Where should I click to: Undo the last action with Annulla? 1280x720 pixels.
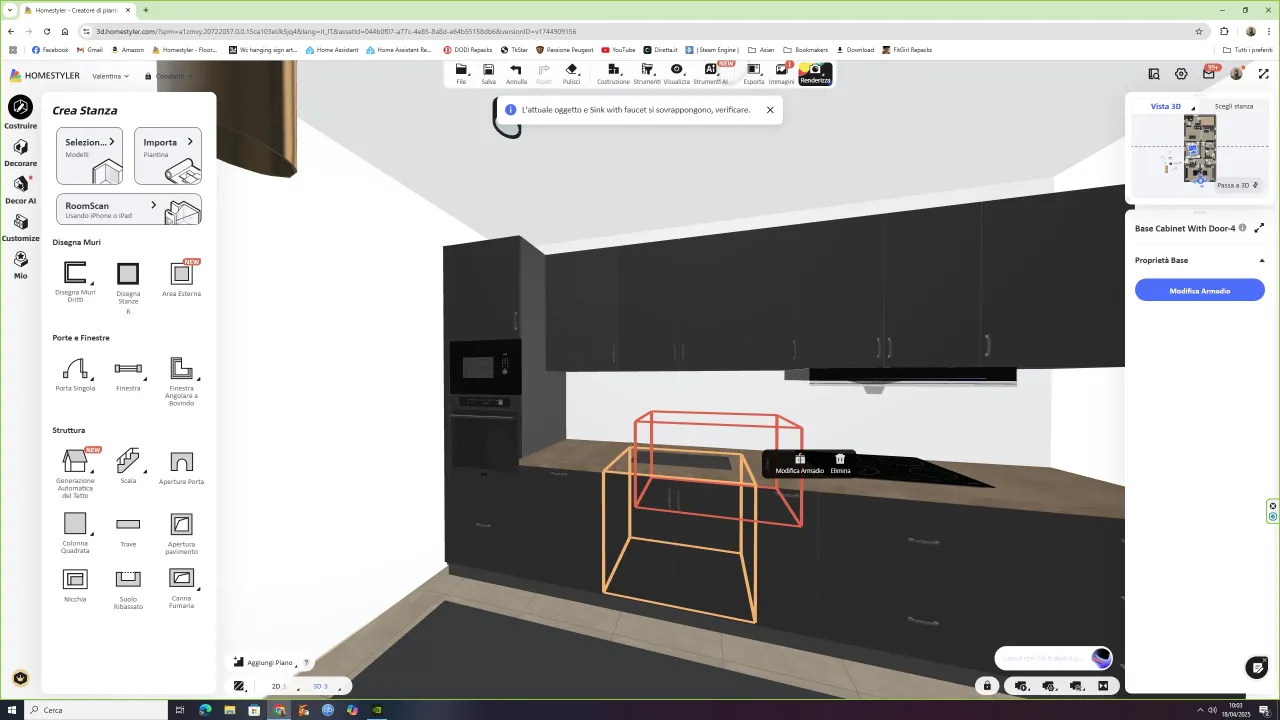[516, 74]
